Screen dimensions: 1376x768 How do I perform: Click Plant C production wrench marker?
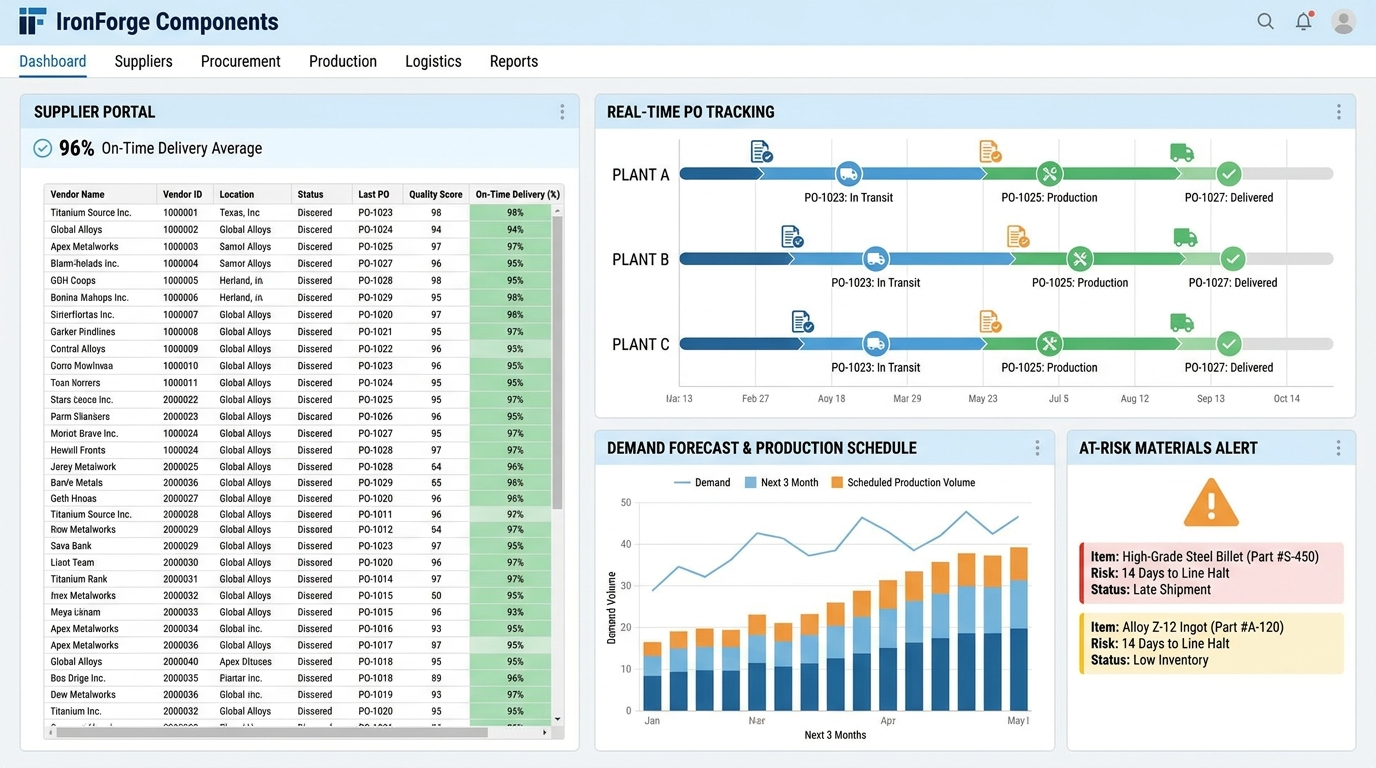(x=1049, y=344)
